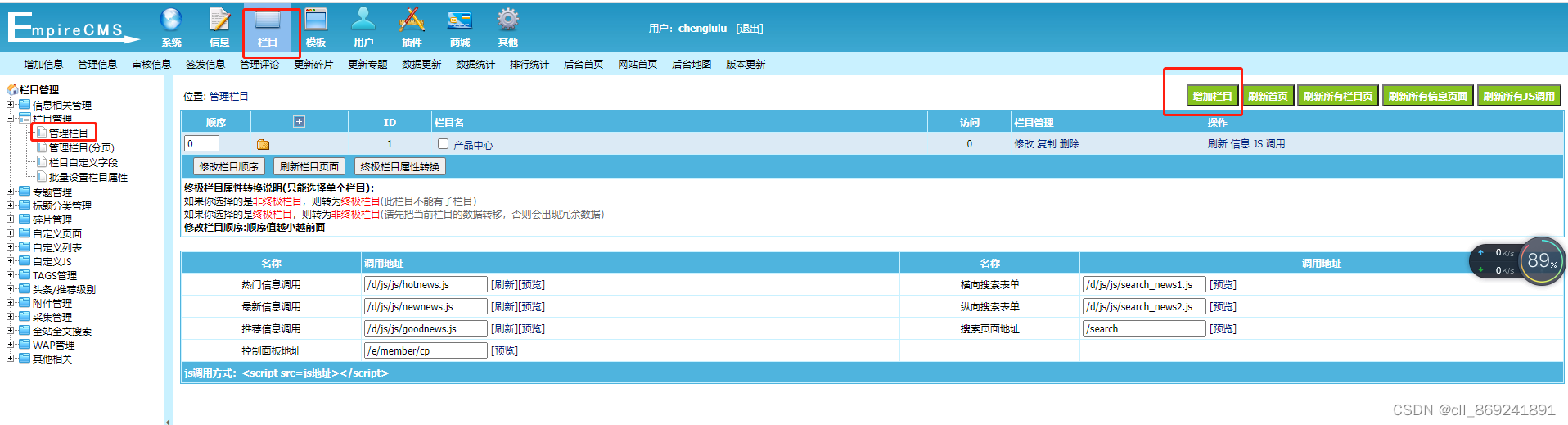1568x425 pixels.
Task: Click the 退出 logout link
Action: (x=749, y=29)
